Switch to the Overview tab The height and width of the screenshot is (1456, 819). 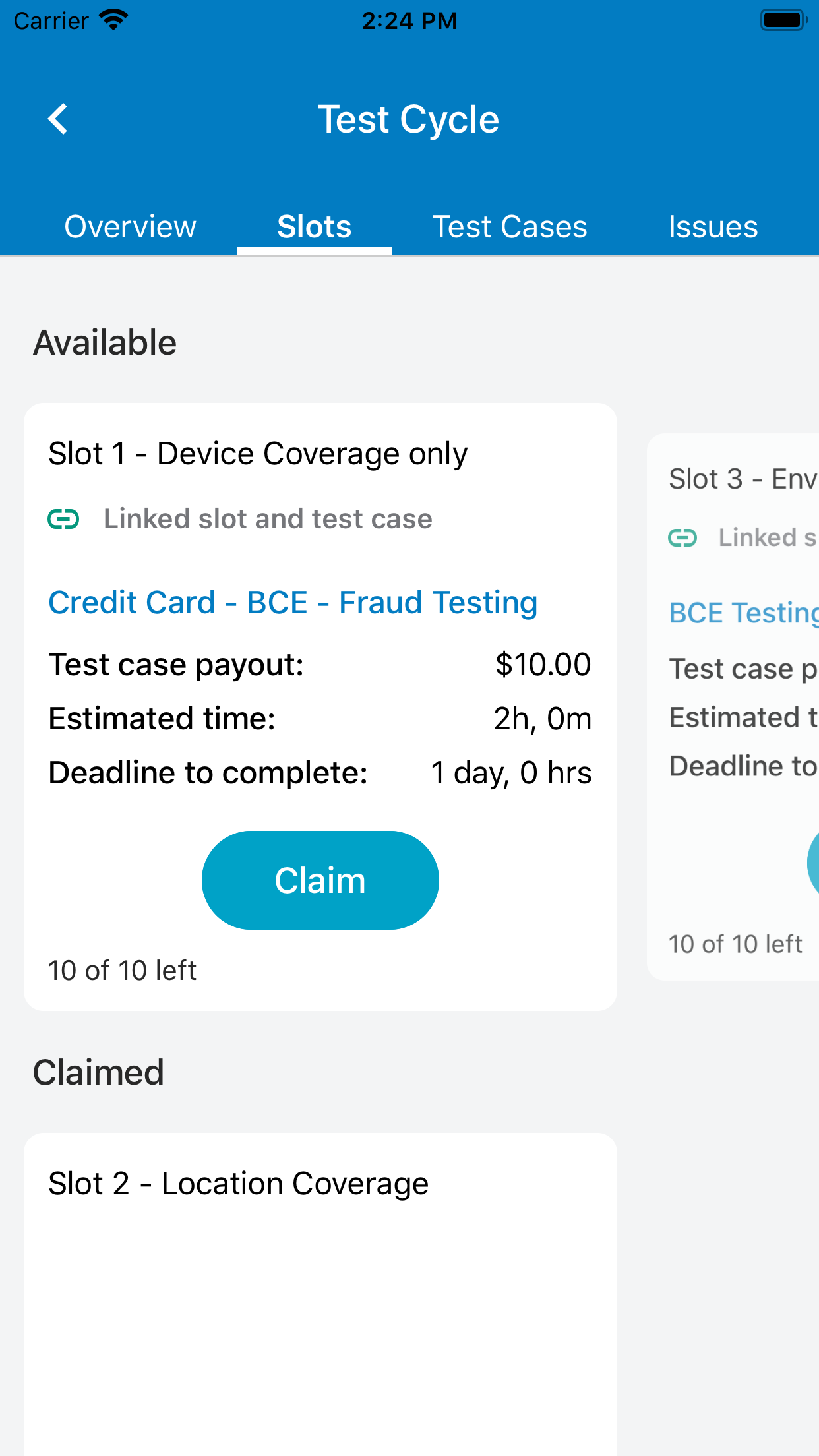129,226
